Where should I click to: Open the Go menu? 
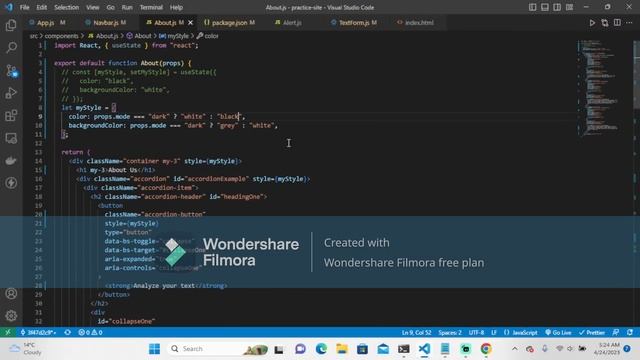[x=111, y=7]
